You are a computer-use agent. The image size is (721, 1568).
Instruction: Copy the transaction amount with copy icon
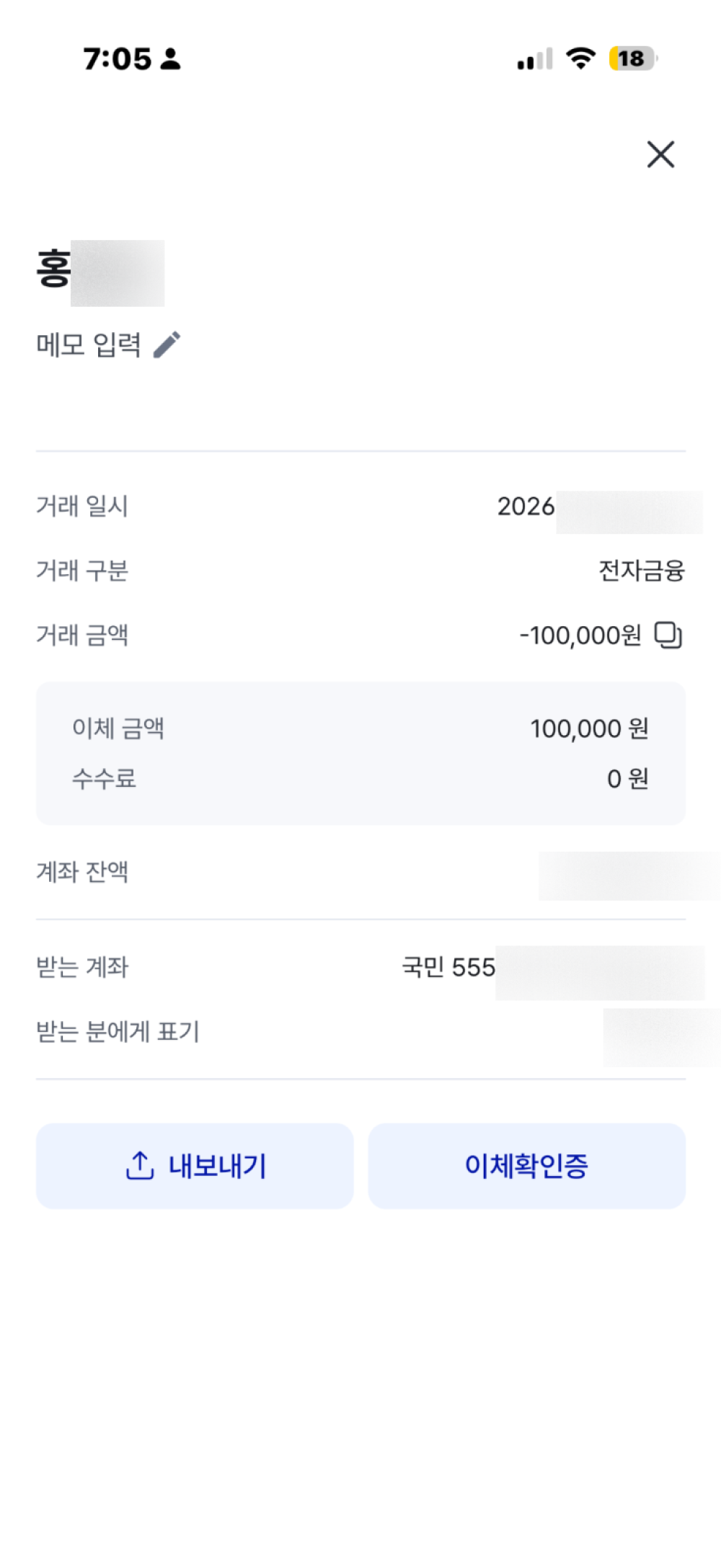pyautogui.click(x=668, y=635)
